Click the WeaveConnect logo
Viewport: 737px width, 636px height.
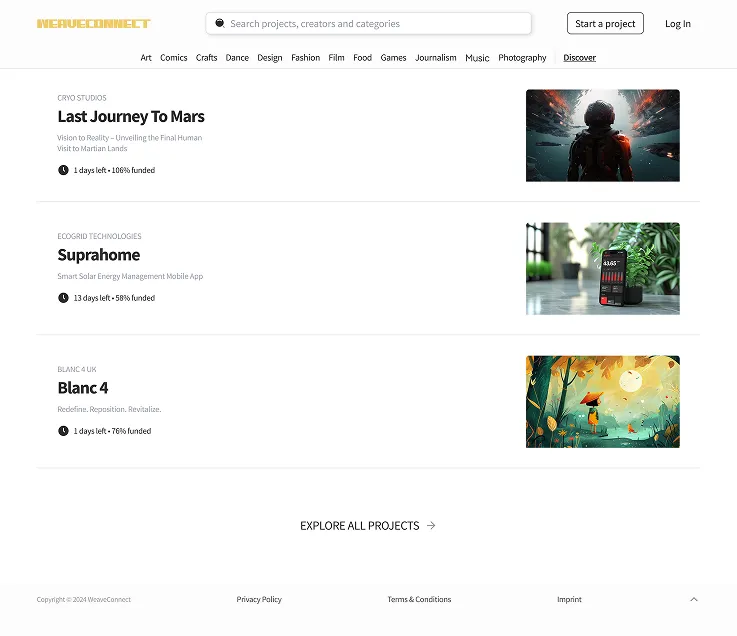[x=93, y=23]
